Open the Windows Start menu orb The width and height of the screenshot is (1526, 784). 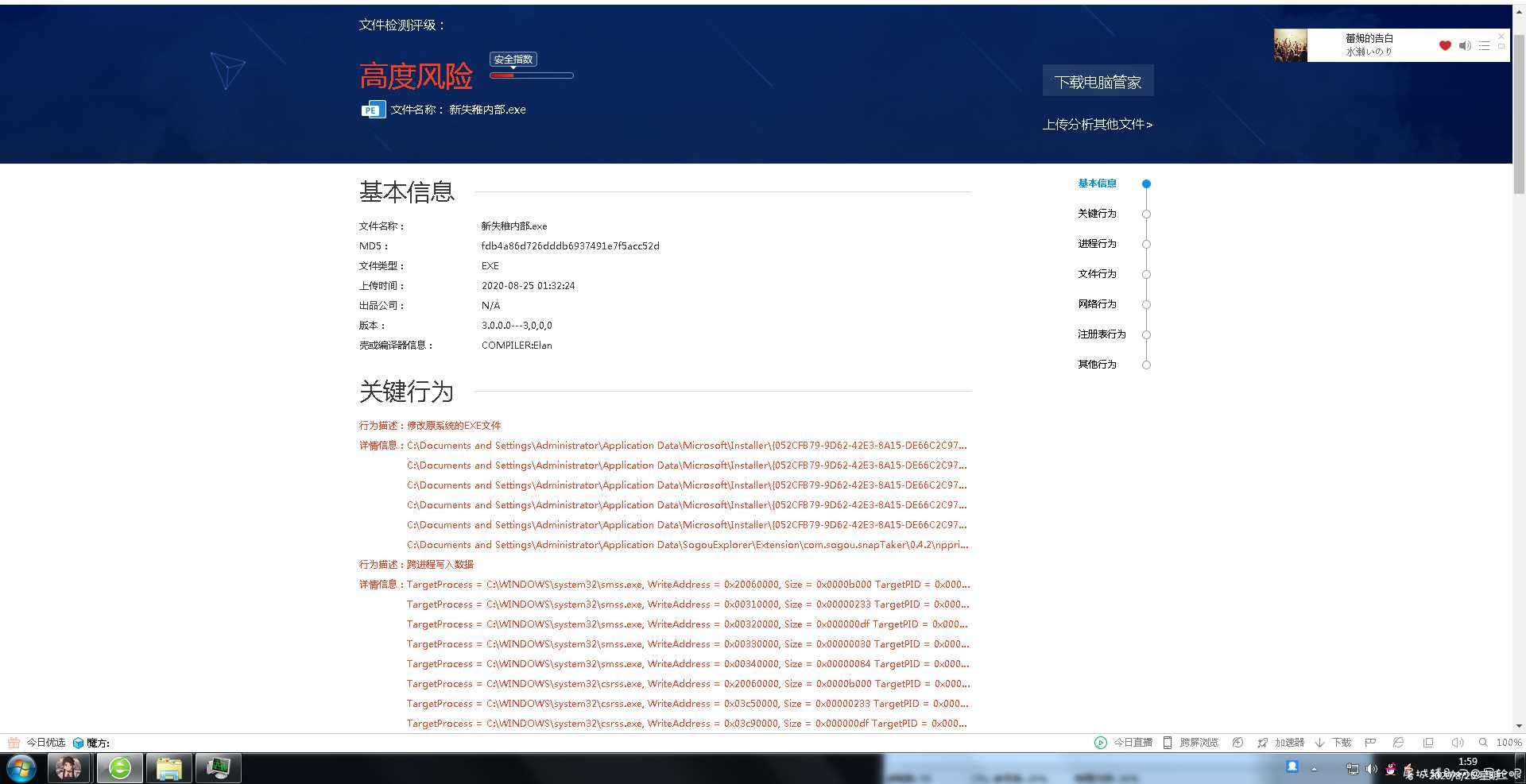pos(21,768)
